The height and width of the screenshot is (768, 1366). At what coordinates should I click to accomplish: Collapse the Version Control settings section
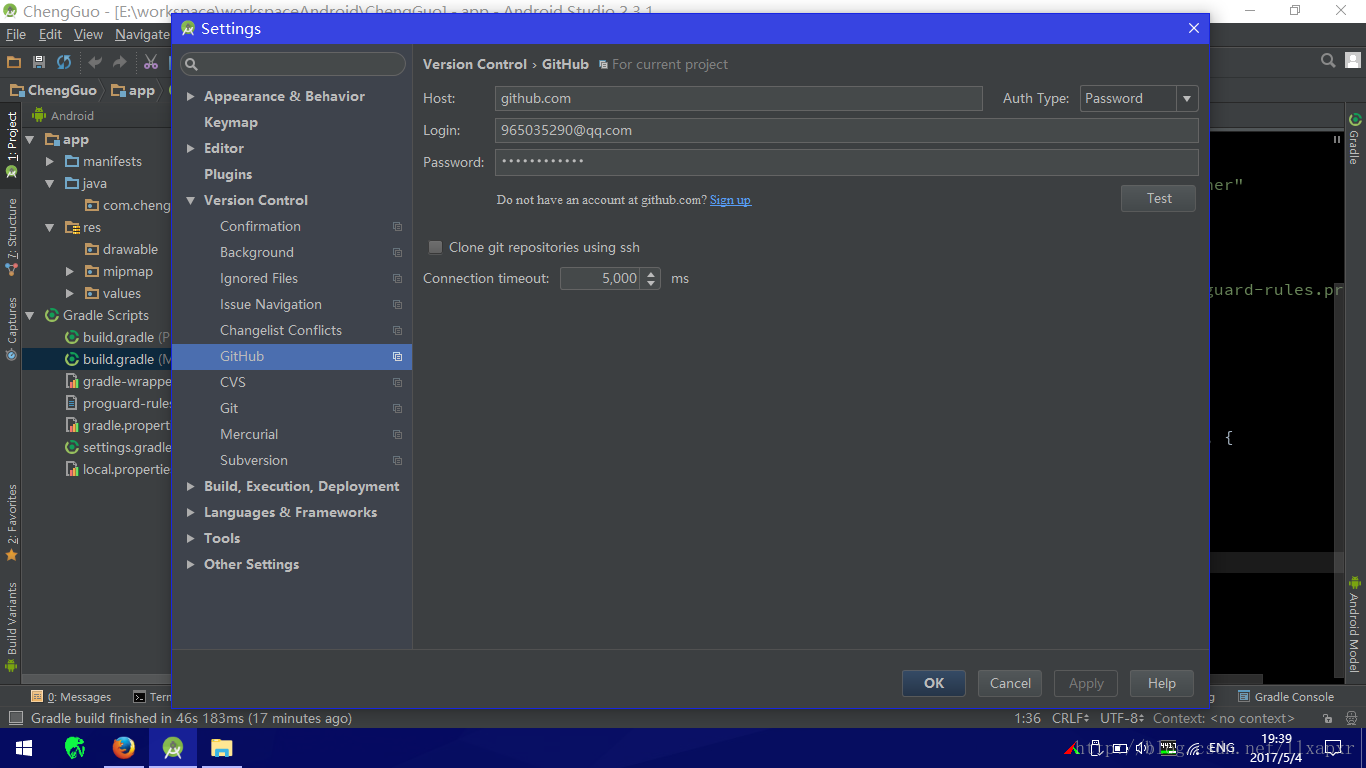tap(191, 201)
